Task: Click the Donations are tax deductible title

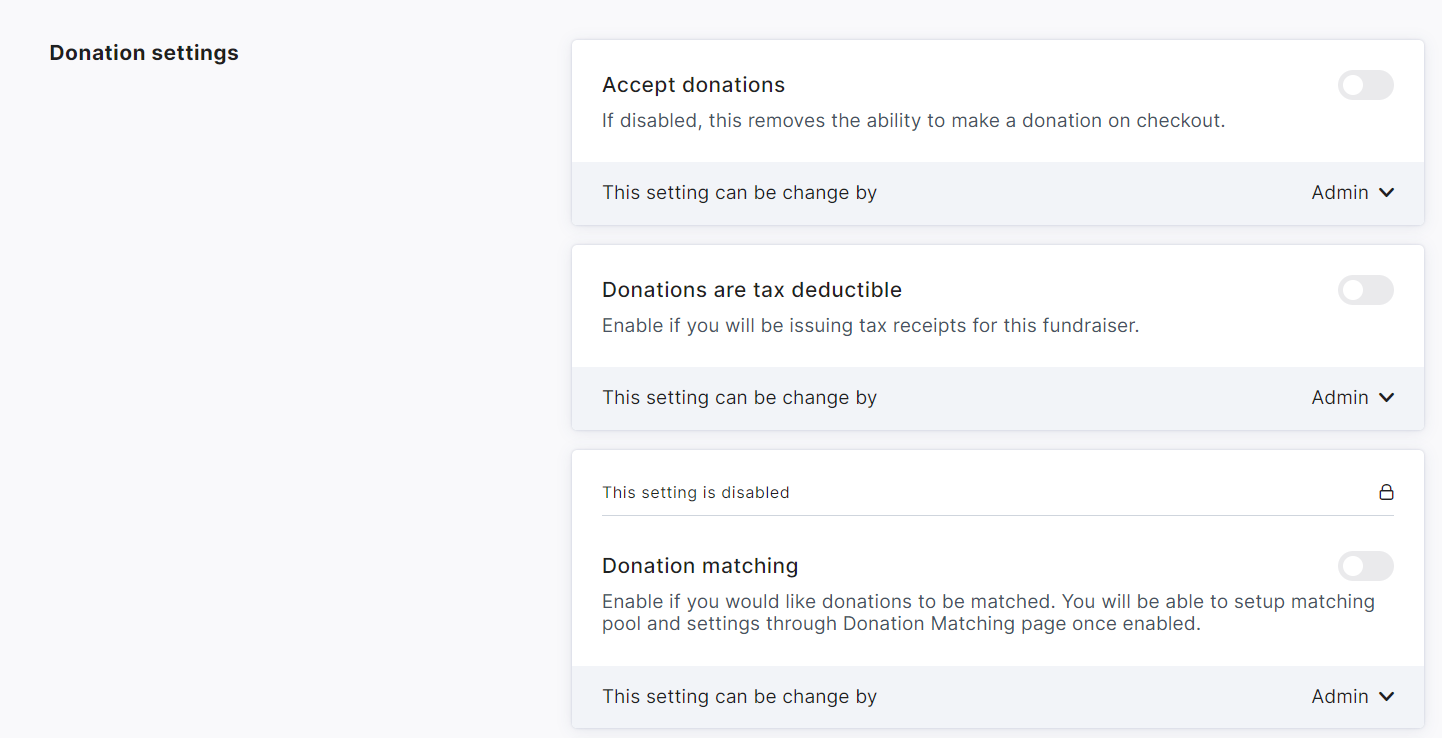Action: [x=751, y=290]
